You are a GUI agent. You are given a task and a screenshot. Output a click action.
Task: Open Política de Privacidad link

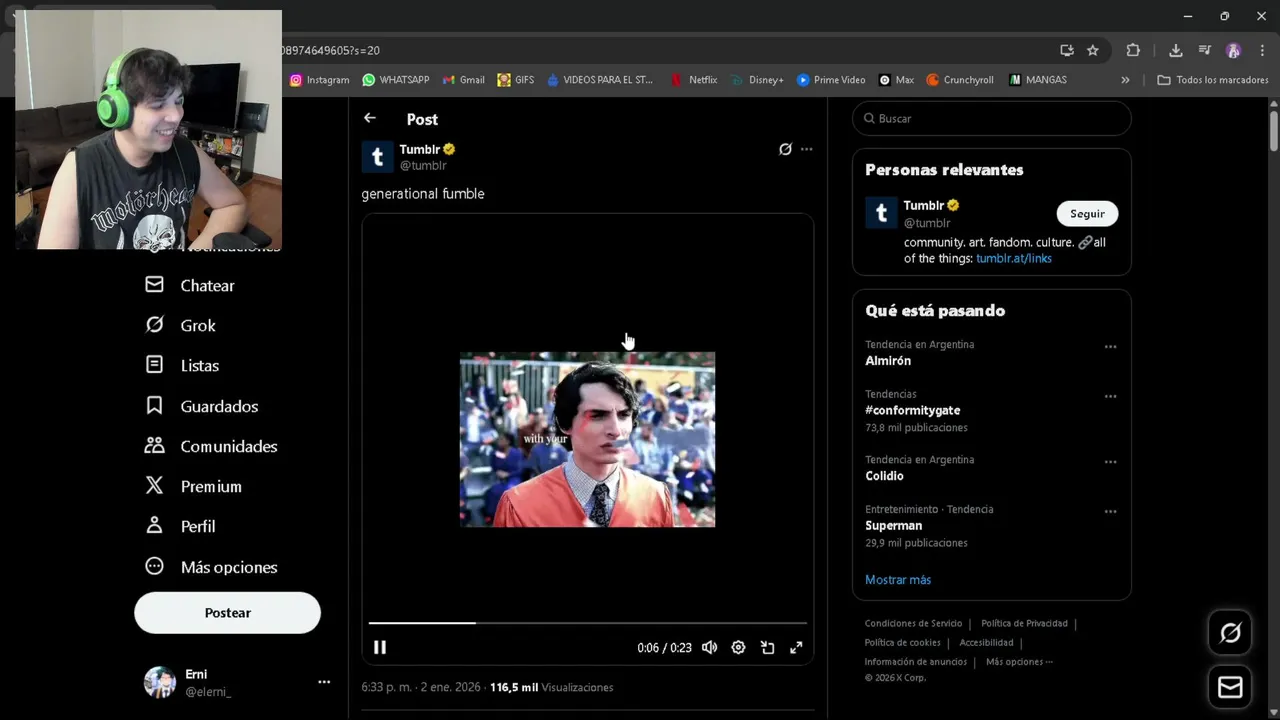[x=1024, y=624]
